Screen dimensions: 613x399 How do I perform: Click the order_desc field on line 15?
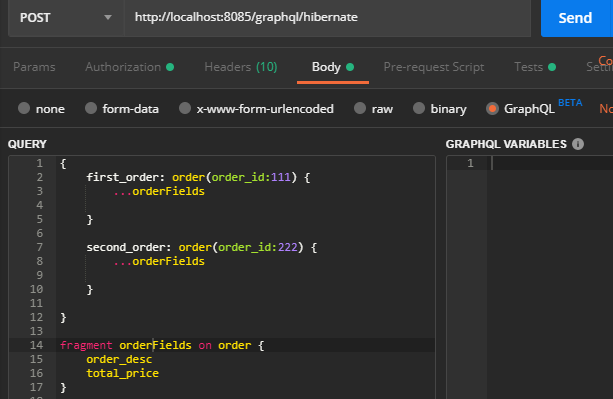[x=119, y=360]
